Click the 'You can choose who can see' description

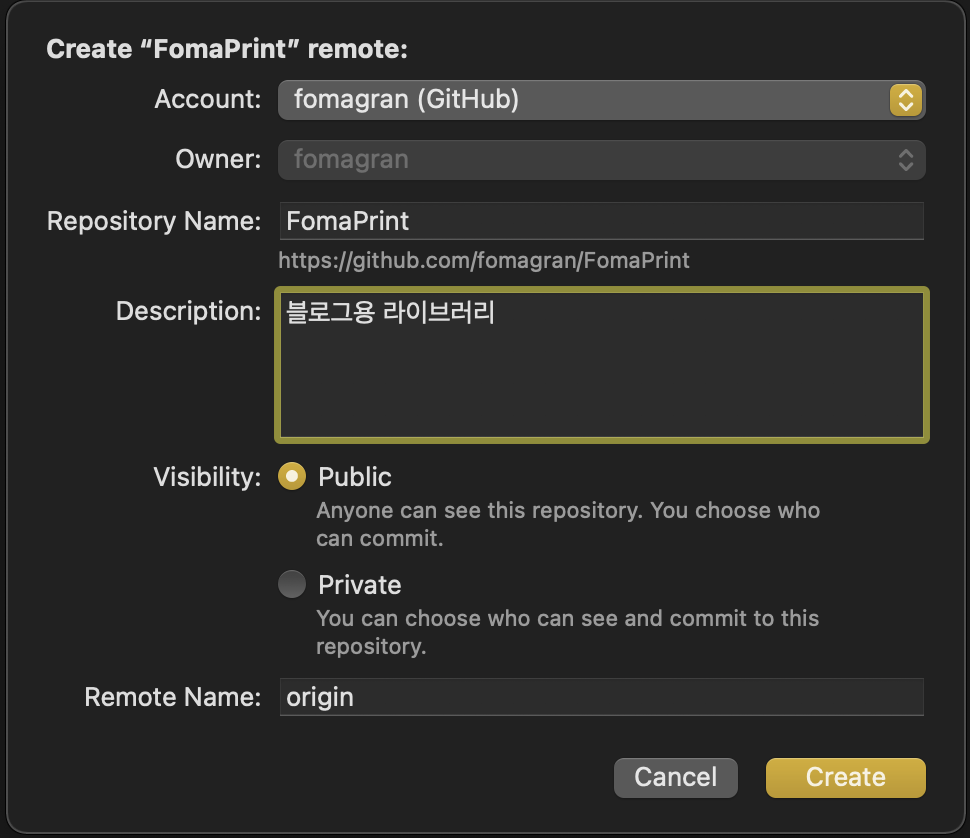pyautogui.click(x=567, y=632)
